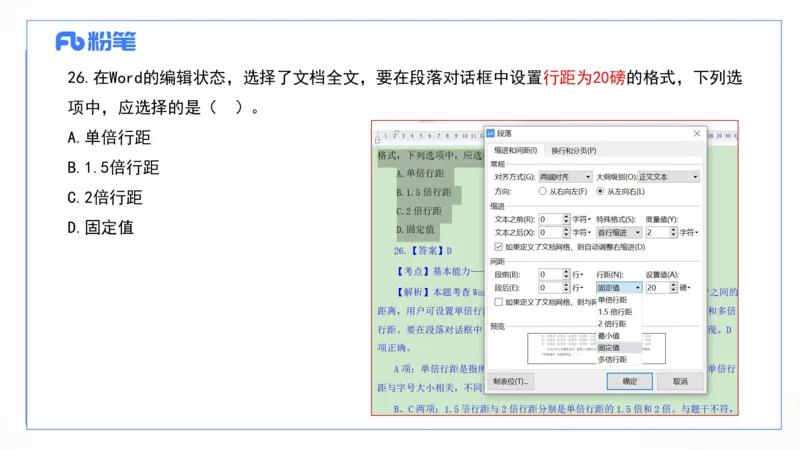Click option D. 固定值 on the slide

pyautogui.click(x=101, y=228)
